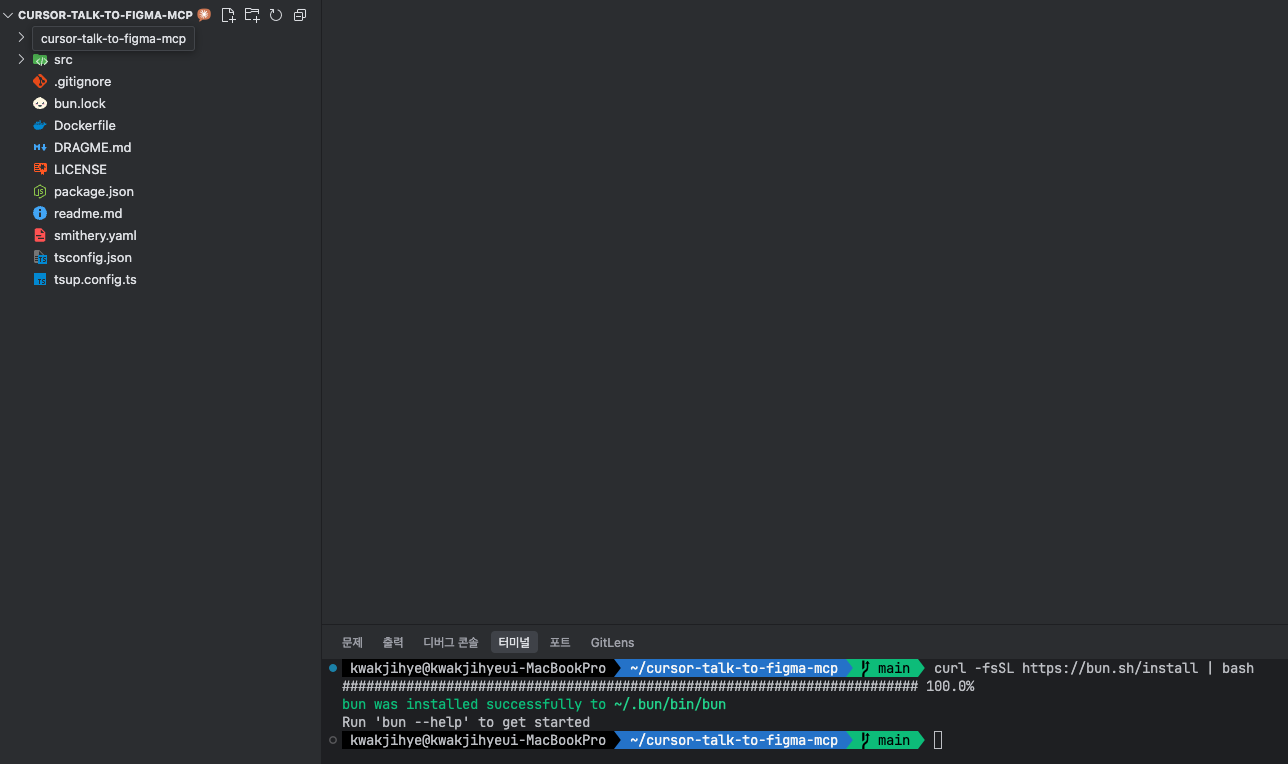Click the New Folder icon in explorer header
Screen dimensions: 1288x764
252,15
